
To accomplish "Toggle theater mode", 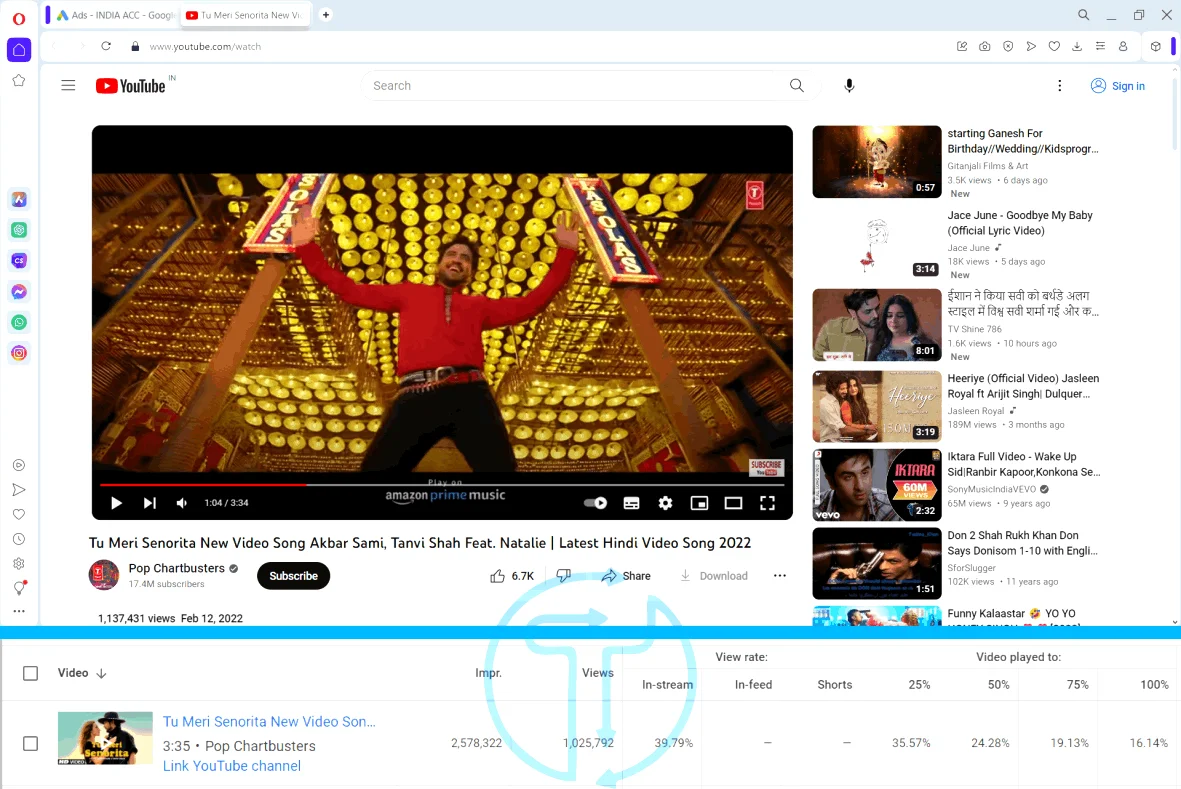I will point(733,503).
